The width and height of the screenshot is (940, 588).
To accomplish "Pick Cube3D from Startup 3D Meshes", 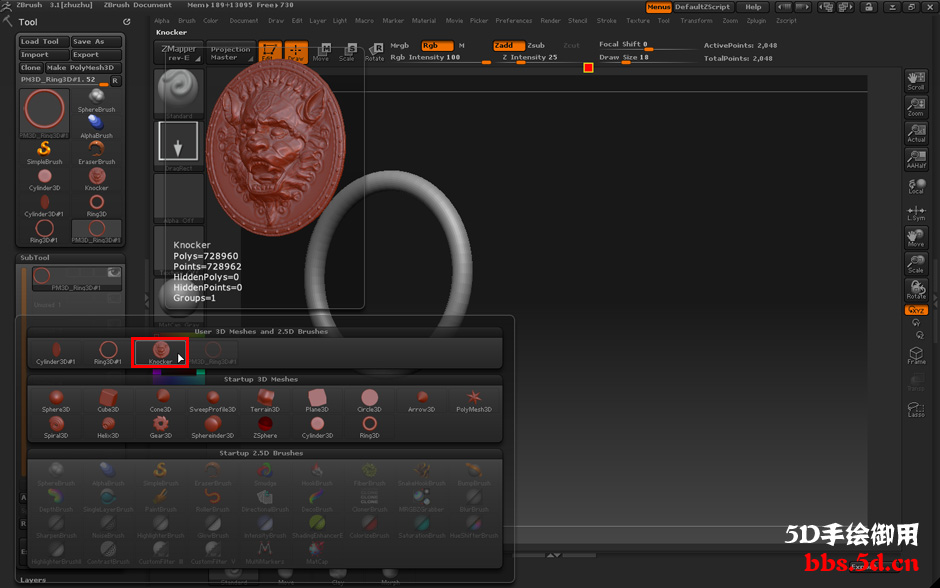I will [108, 400].
